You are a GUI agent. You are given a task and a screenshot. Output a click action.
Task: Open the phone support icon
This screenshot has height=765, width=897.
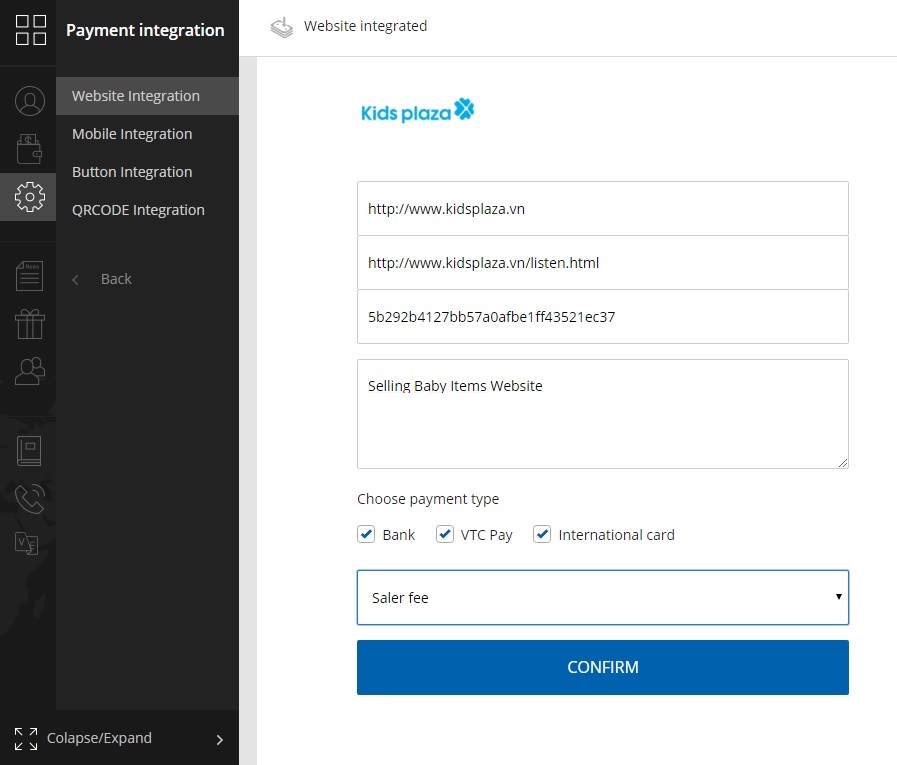tap(30, 498)
